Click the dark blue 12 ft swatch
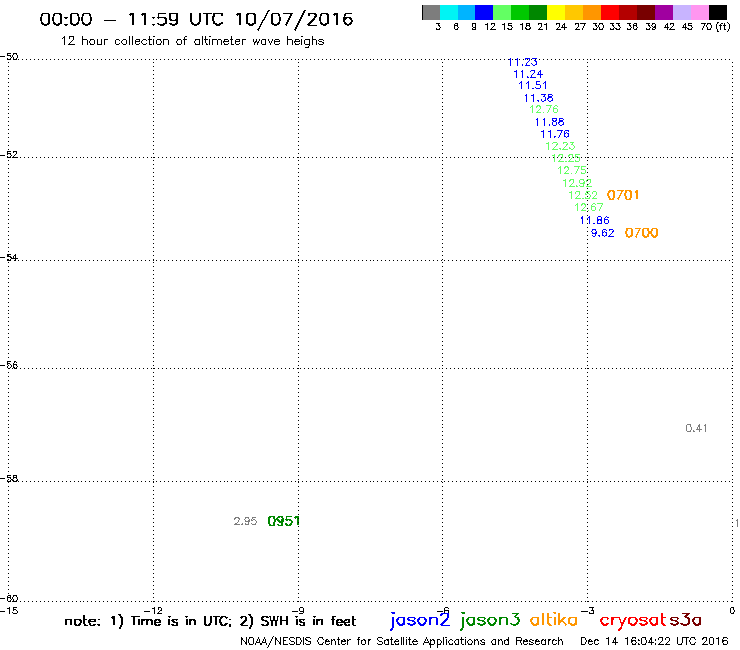Image resolution: width=740 pixels, height=650 pixels. (484, 12)
